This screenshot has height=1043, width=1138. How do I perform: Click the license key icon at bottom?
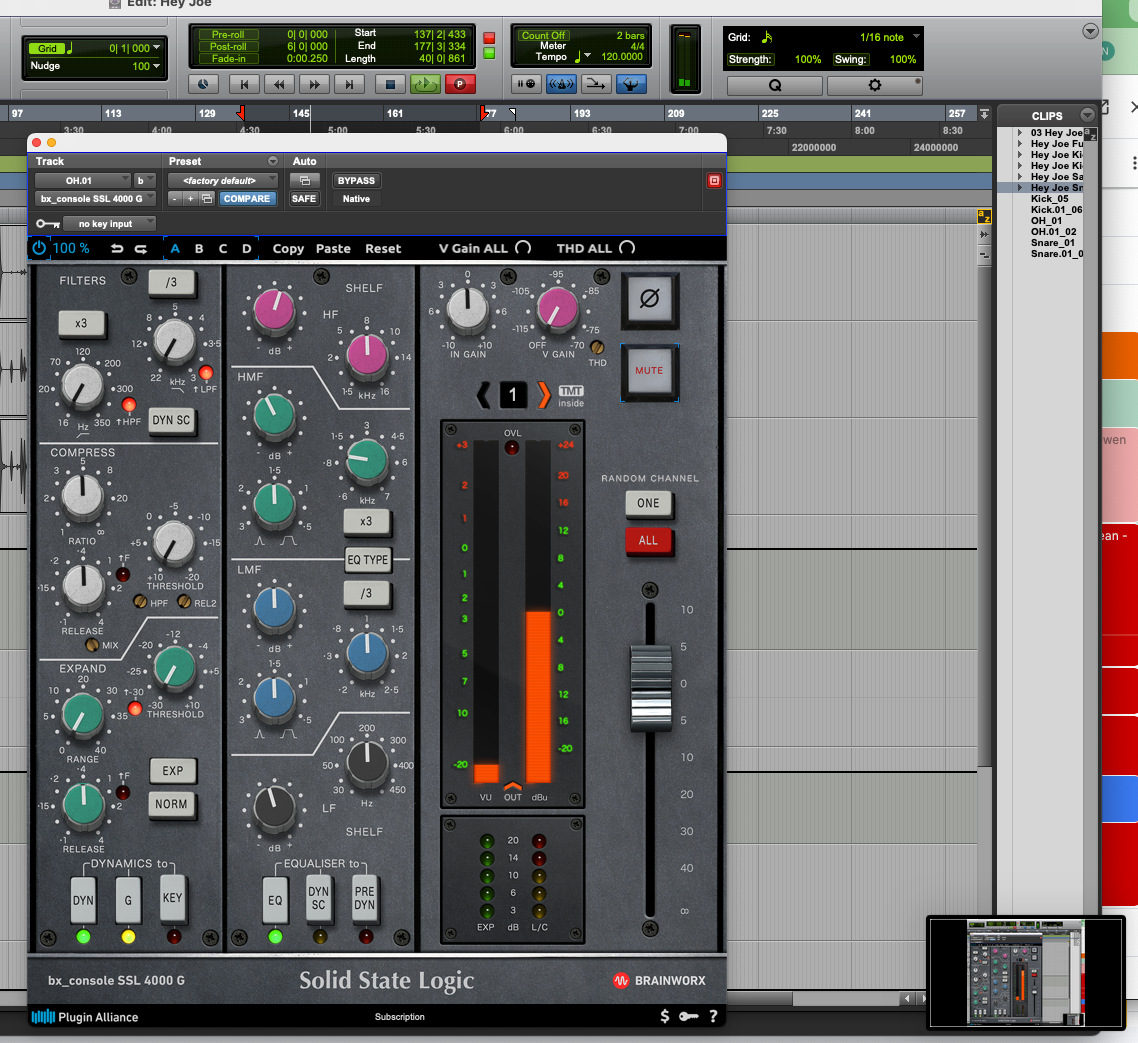[x=689, y=1016]
